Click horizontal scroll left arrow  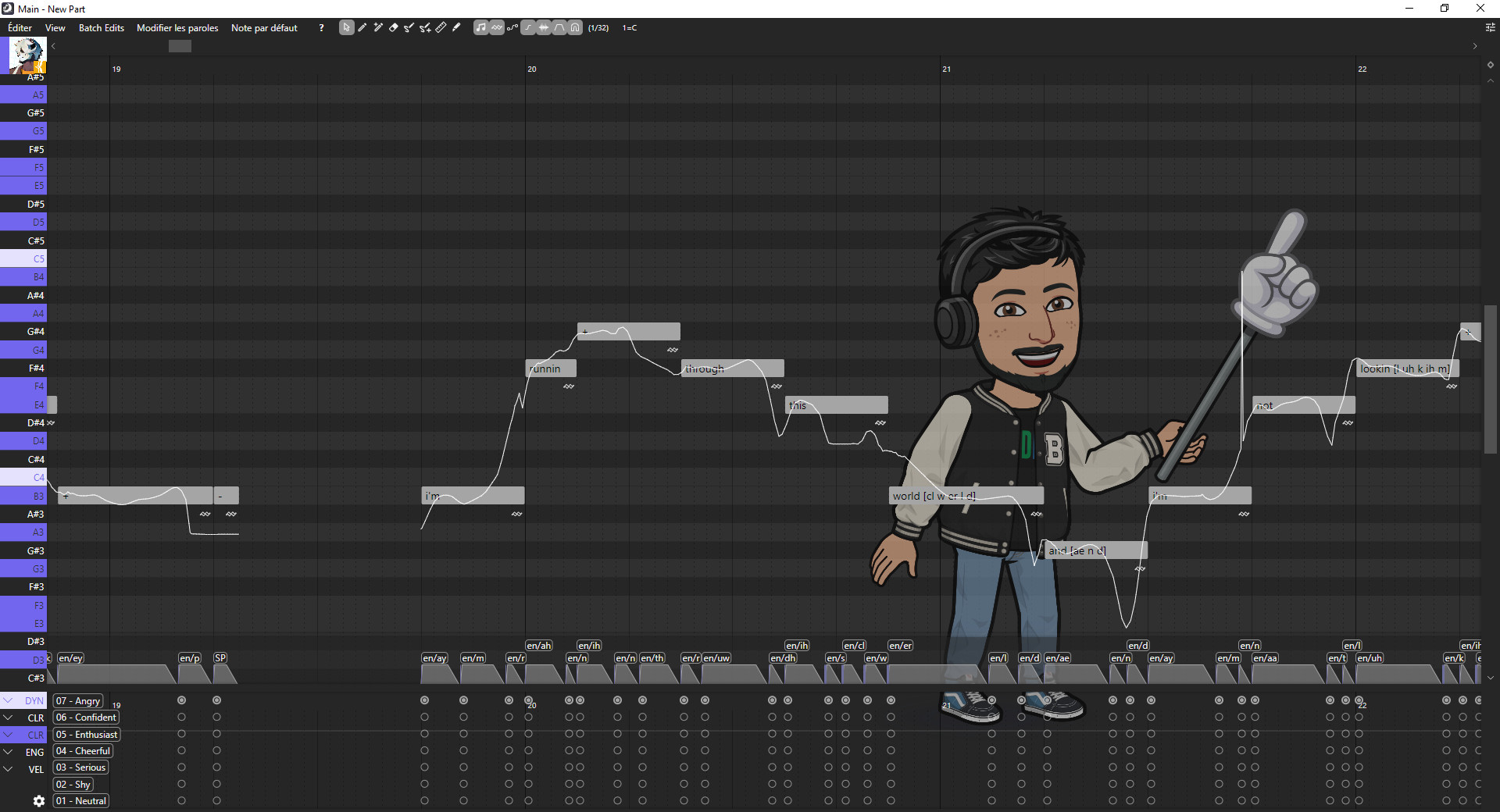[53, 46]
